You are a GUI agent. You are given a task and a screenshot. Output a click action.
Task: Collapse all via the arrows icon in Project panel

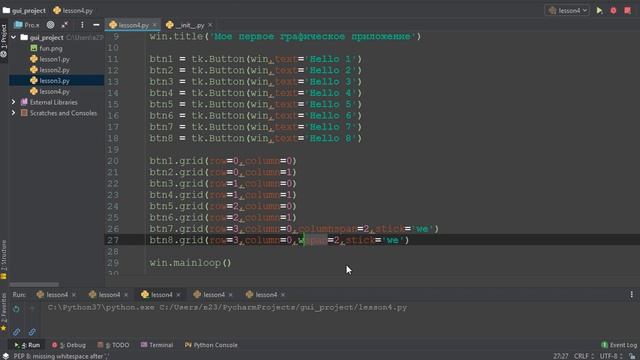click(x=65, y=25)
